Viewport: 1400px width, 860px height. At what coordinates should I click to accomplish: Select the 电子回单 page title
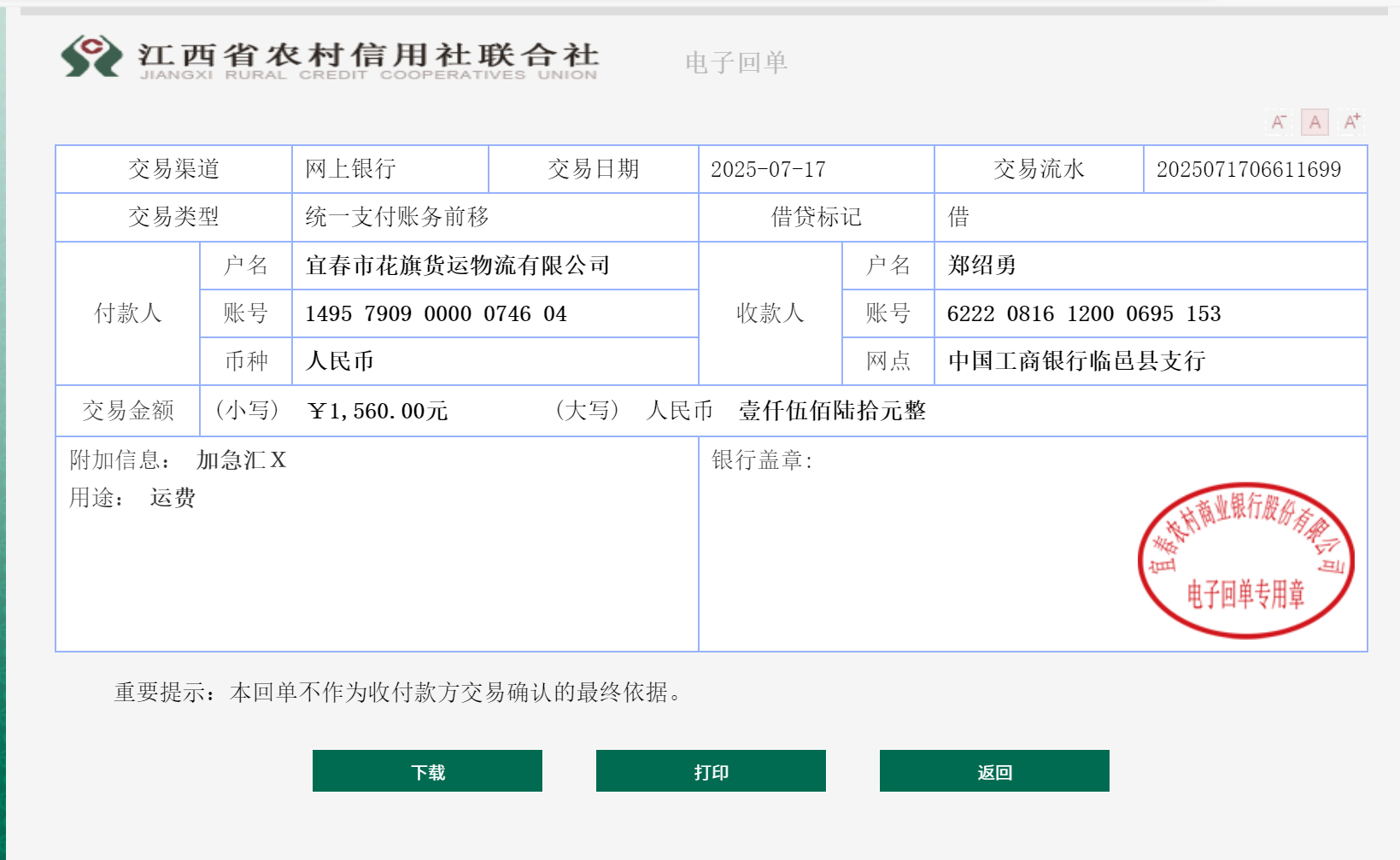(736, 62)
